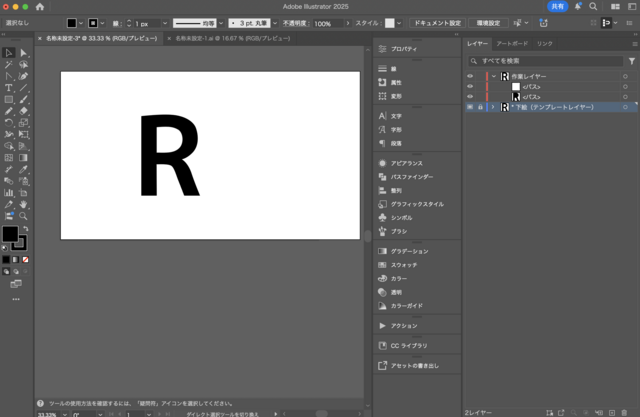Open the スウォッチ panel

404,265
